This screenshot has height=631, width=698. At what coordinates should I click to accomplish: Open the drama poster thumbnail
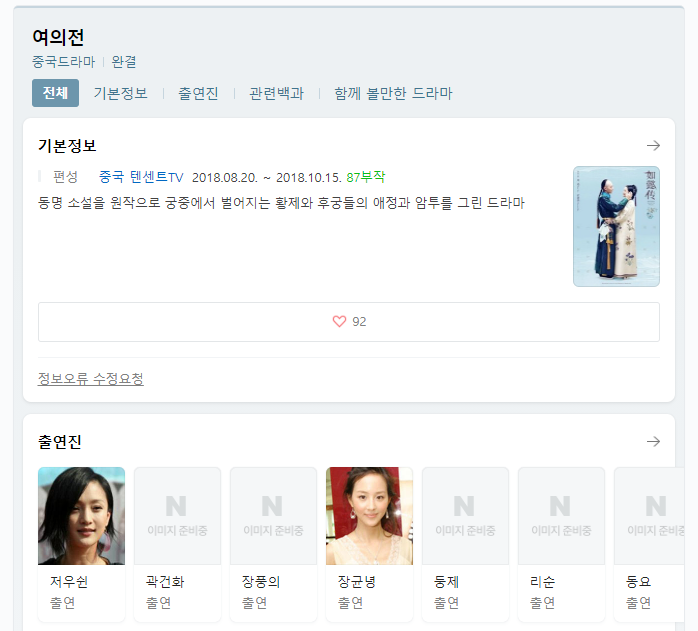pyautogui.click(x=616, y=226)
